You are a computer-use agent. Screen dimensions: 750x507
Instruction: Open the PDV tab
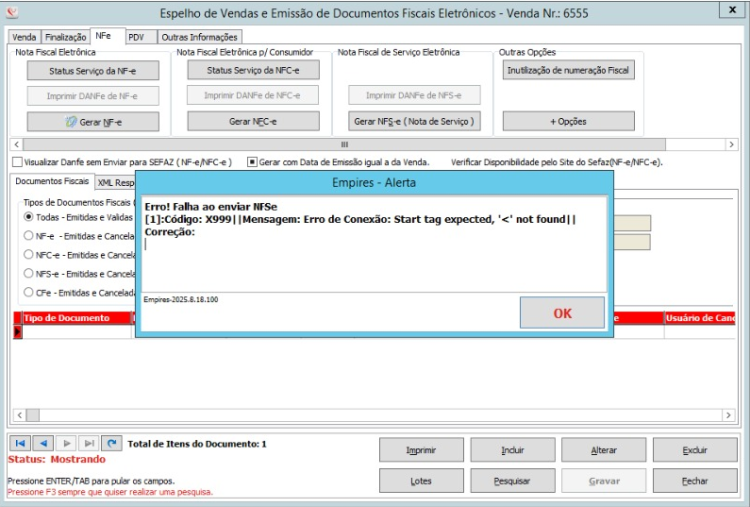click(141, 37)
